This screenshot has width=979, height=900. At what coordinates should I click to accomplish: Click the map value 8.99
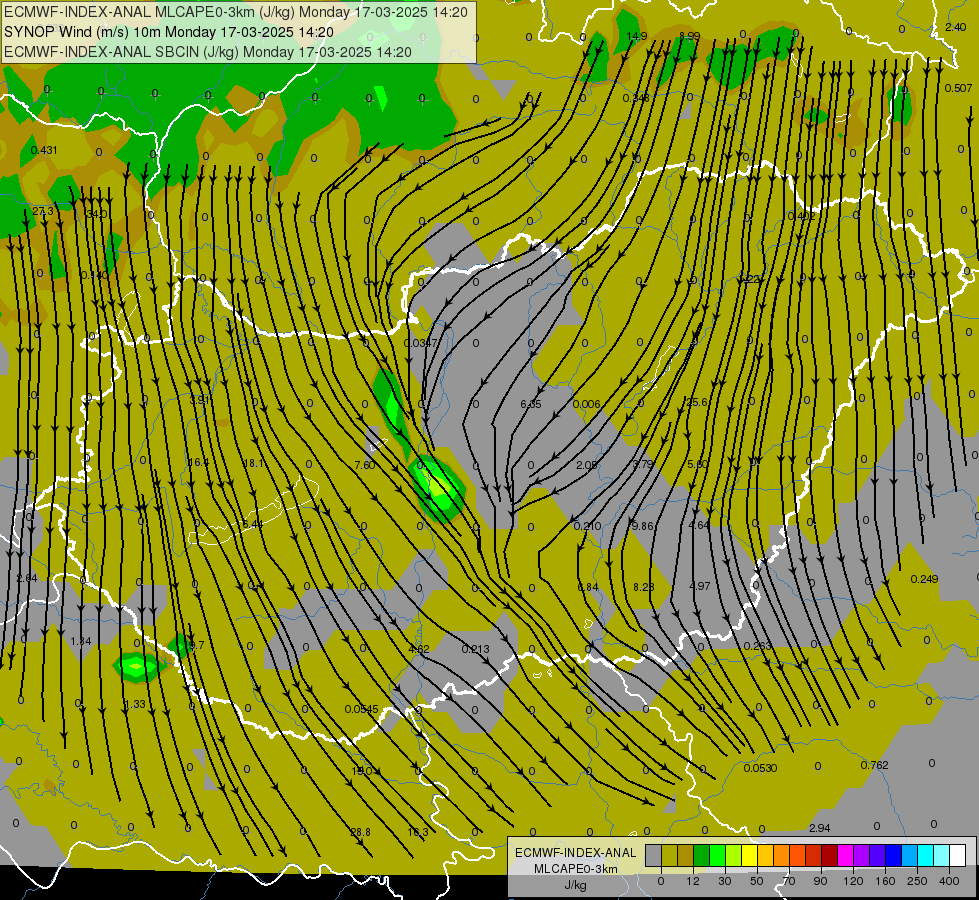(689, 36)
